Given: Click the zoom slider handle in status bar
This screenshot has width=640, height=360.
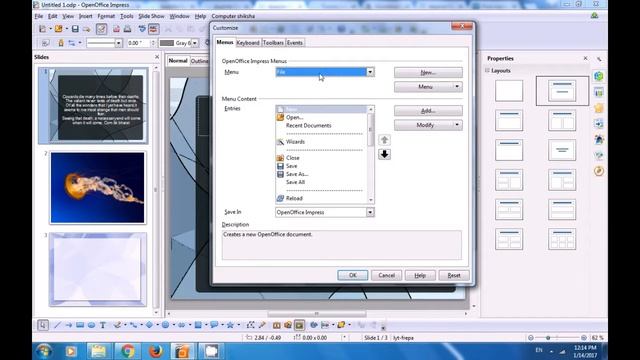Looking at the screenshot, I should [x=548, y=338].
